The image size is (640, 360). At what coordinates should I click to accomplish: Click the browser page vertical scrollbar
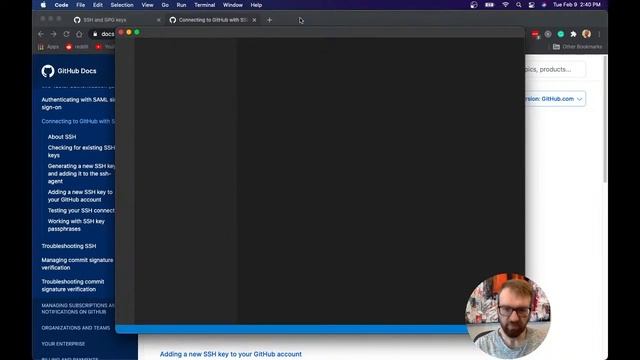click(605, 120)
